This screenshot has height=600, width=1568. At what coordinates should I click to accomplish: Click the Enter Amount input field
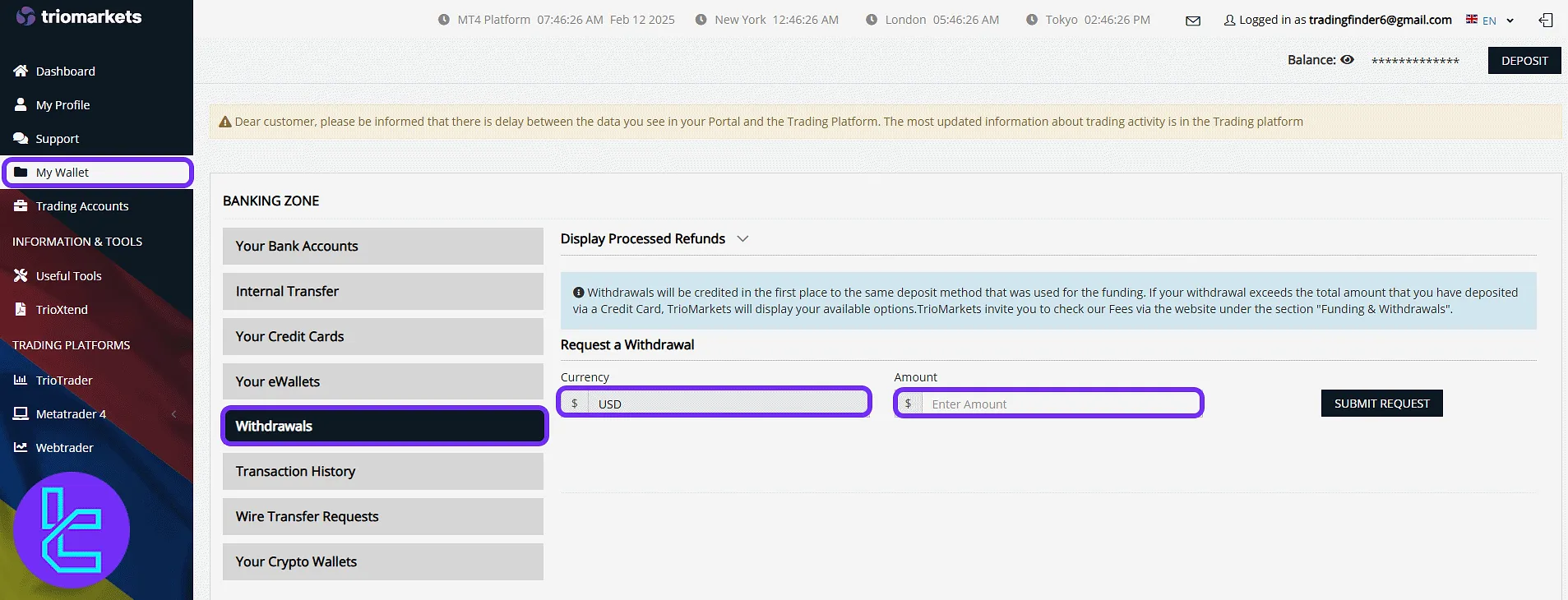pos(1061,404)
